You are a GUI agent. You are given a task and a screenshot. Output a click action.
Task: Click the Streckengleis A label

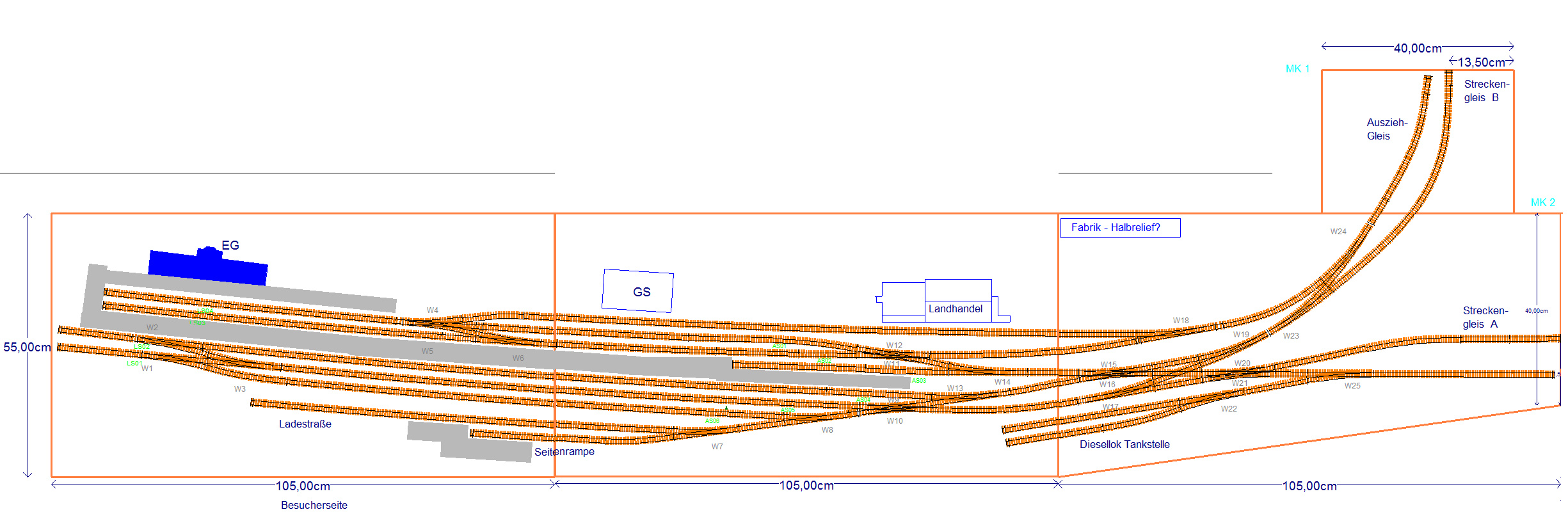(x=1485, y=317)
